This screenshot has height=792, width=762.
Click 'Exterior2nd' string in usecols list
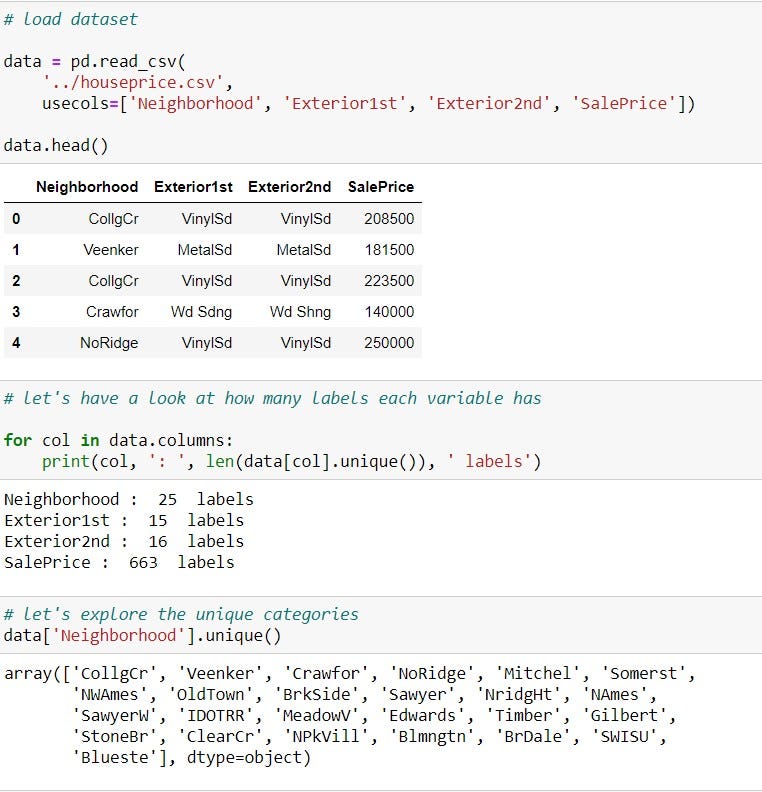point(489,104)
